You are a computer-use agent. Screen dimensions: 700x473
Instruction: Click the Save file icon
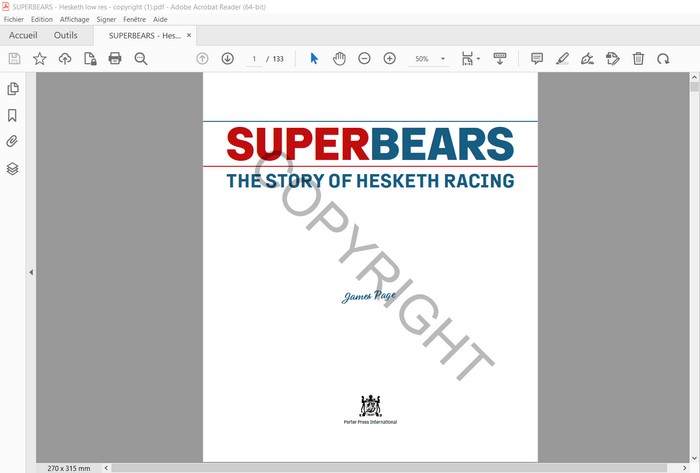[x=14, y=58]
